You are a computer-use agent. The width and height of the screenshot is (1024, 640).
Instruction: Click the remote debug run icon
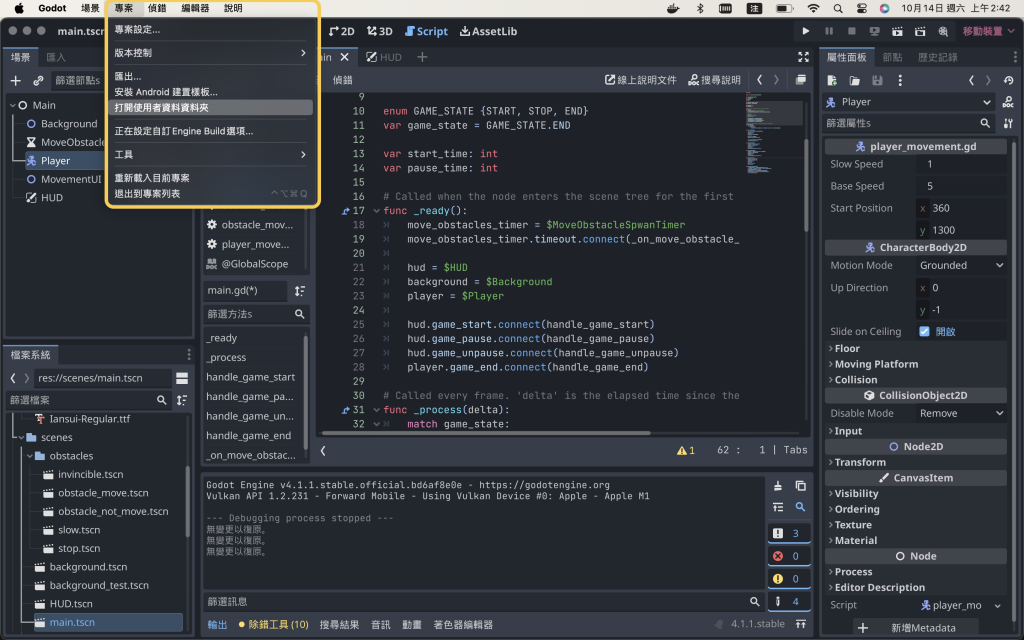874,31
